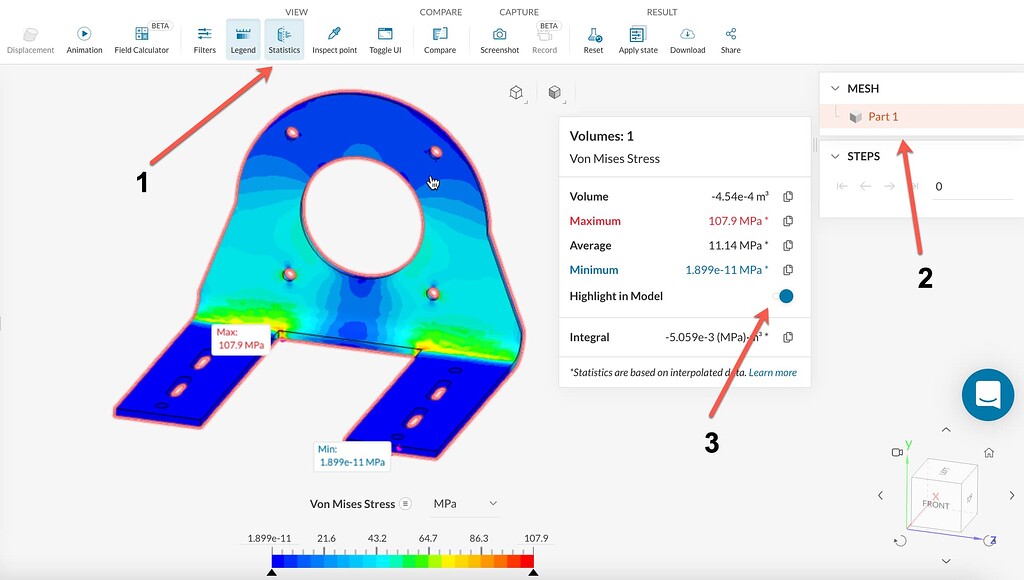Click the legend maximum range handle

[x=533, y=573]
